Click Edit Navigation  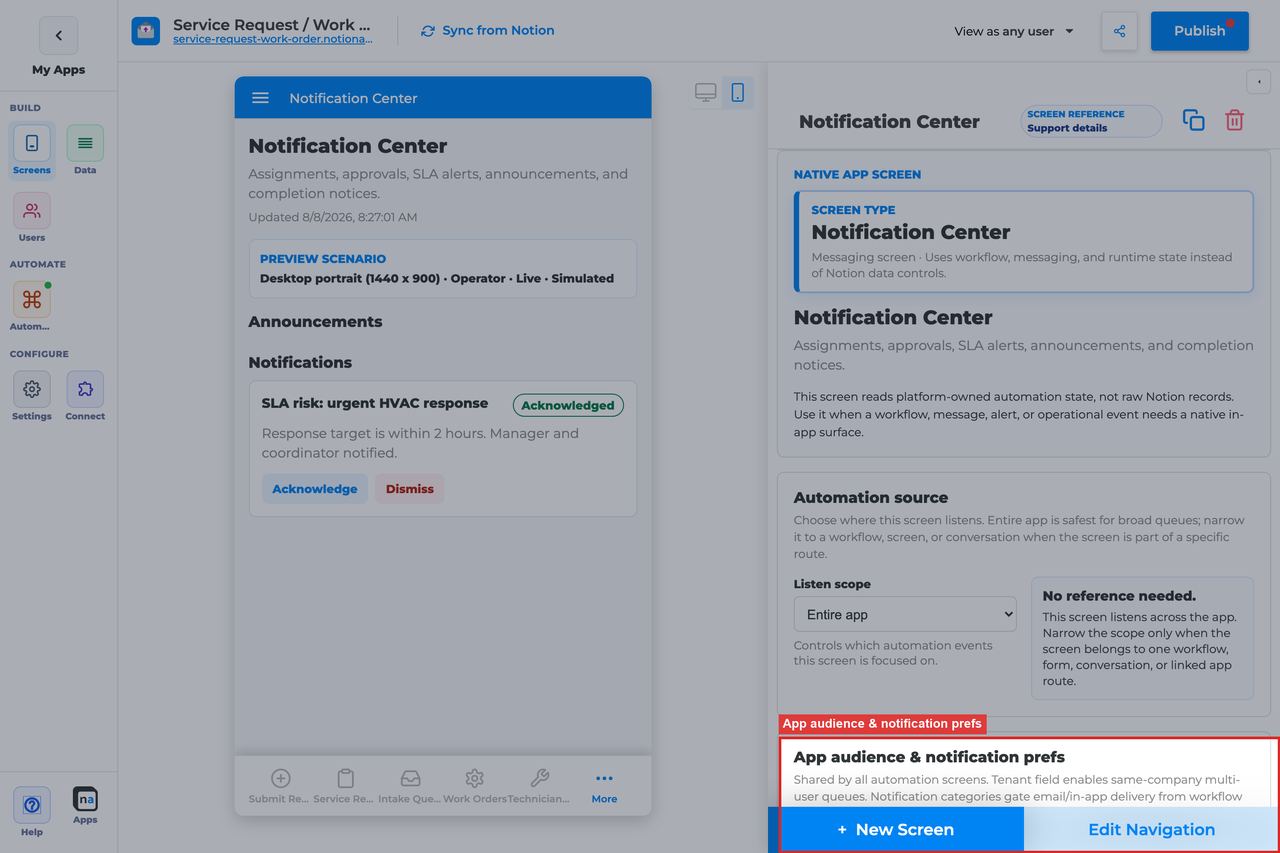tap(1151, 829)
